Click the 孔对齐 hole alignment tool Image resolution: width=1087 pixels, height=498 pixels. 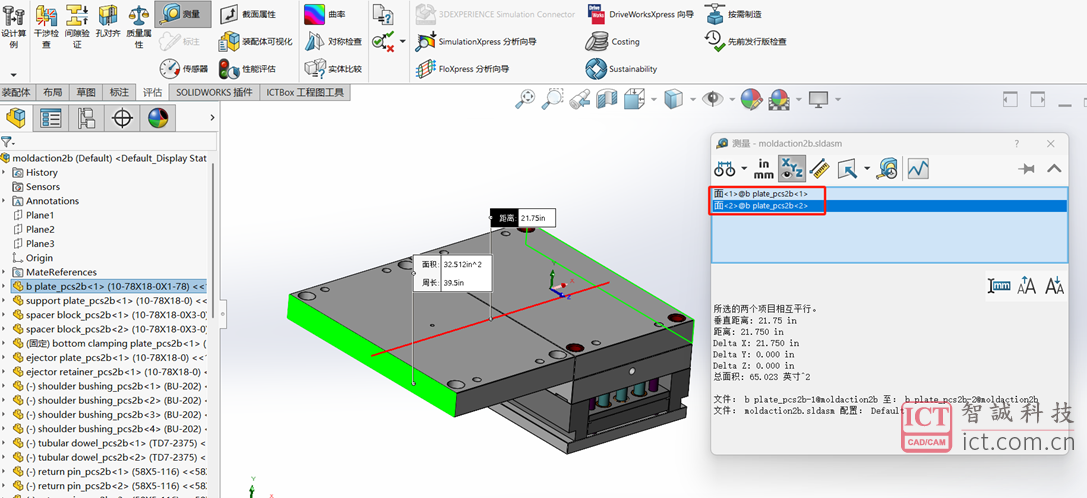(107, 21)
